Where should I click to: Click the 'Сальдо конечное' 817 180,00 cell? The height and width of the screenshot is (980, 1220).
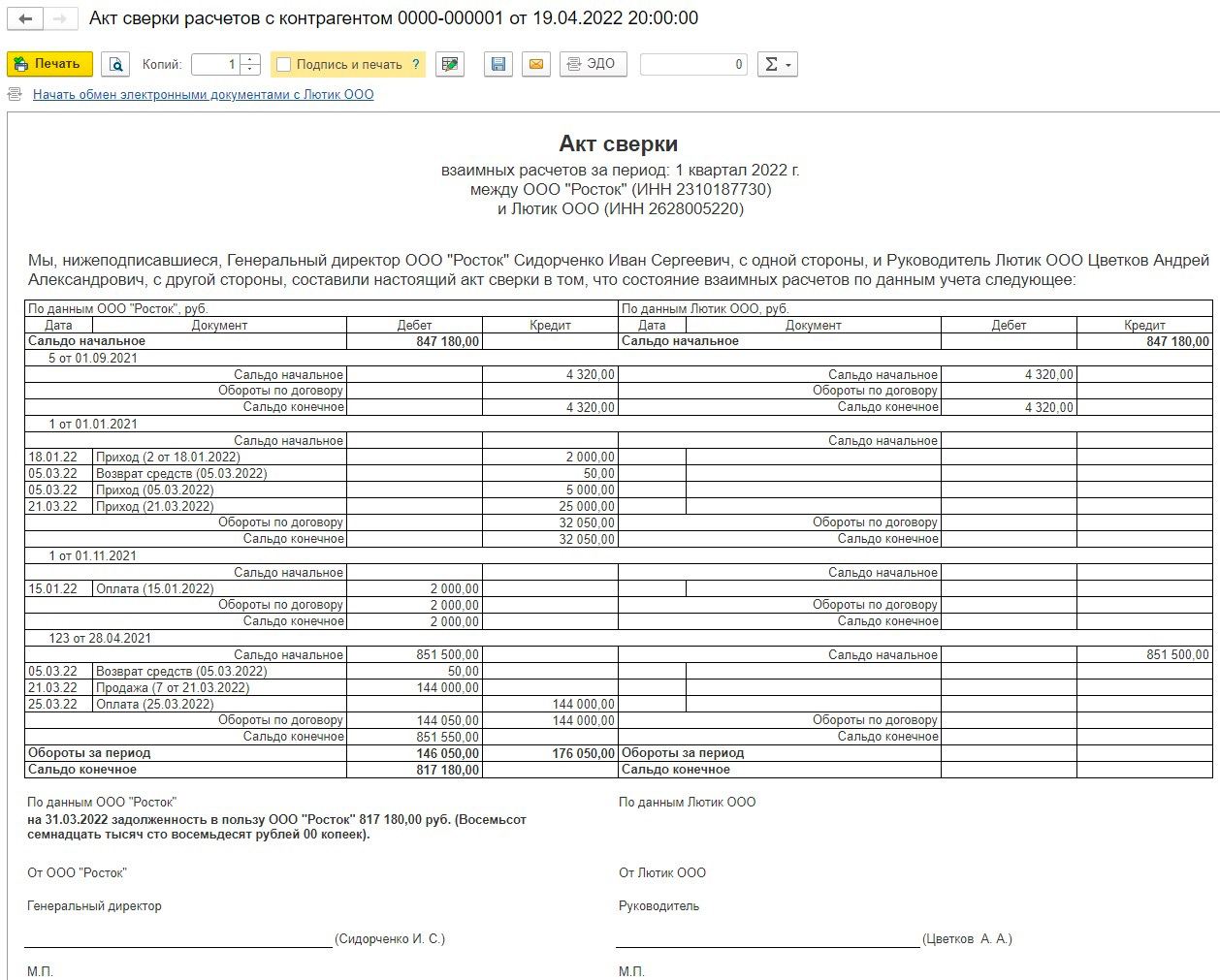(x=414, y=770)
